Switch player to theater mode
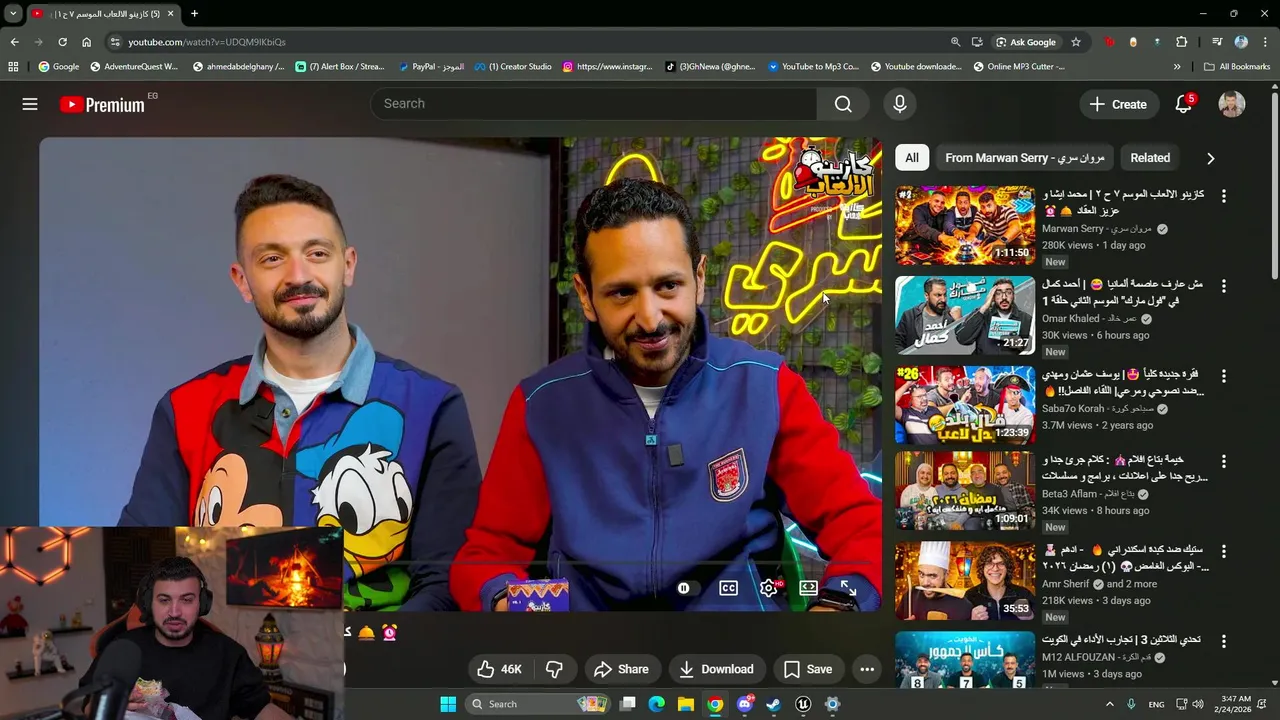This screenshot has width=1280, height=720. 808,588
